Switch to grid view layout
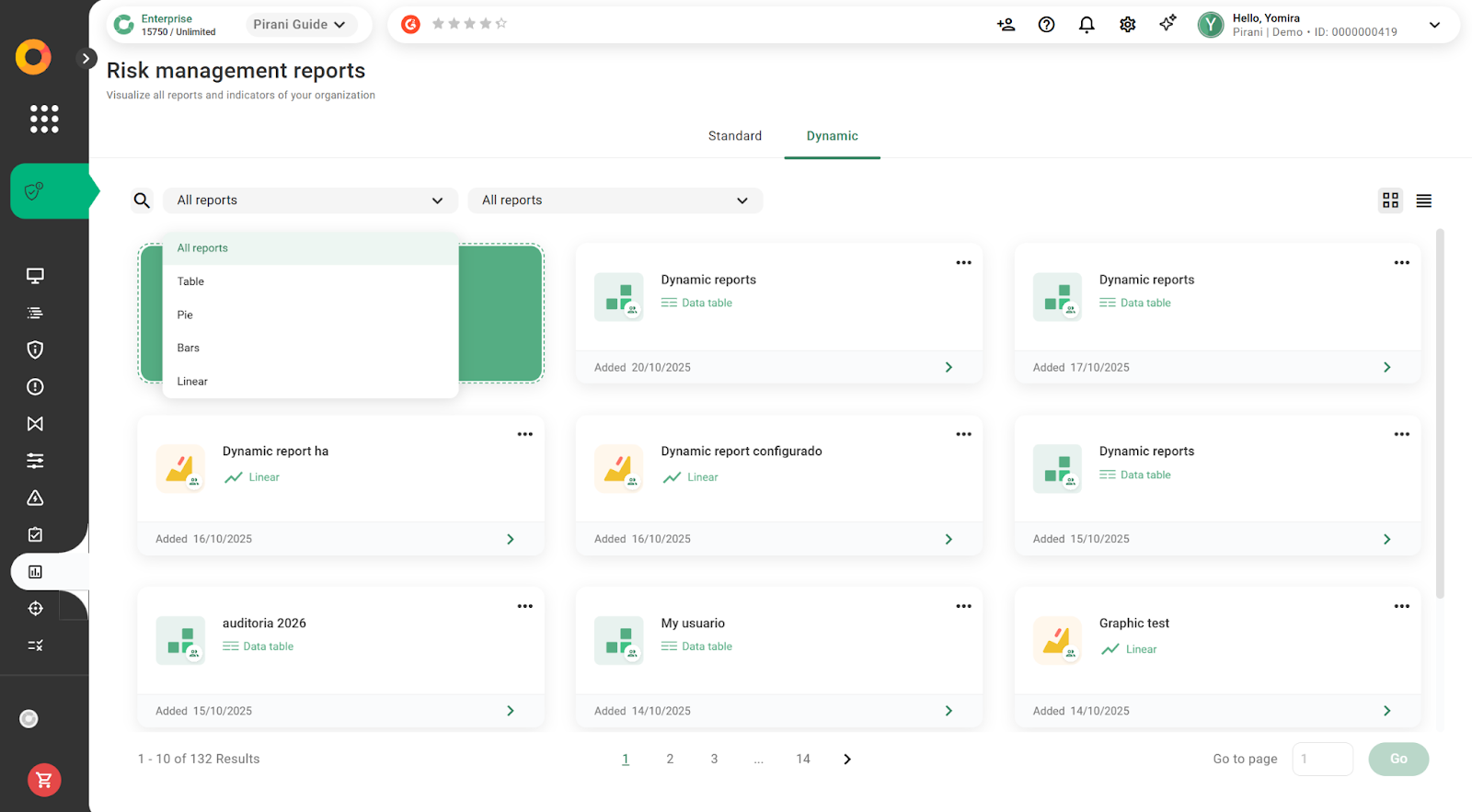 click(x=1390, y=200)
